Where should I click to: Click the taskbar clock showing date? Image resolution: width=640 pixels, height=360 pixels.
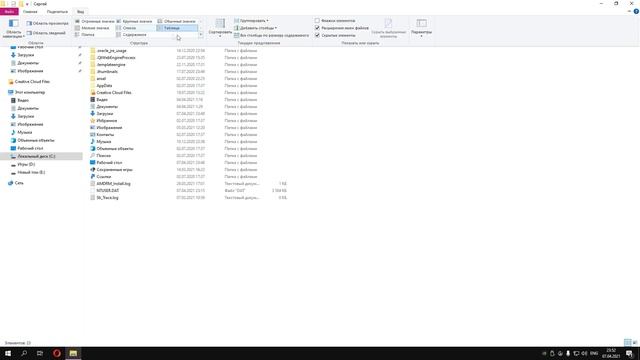tap(611, 353)
